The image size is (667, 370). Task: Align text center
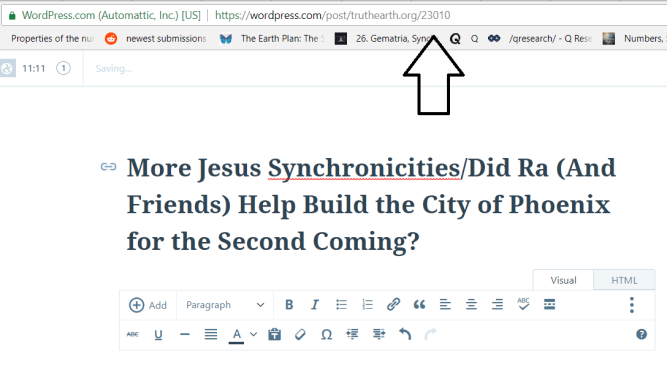pos(471,305)
